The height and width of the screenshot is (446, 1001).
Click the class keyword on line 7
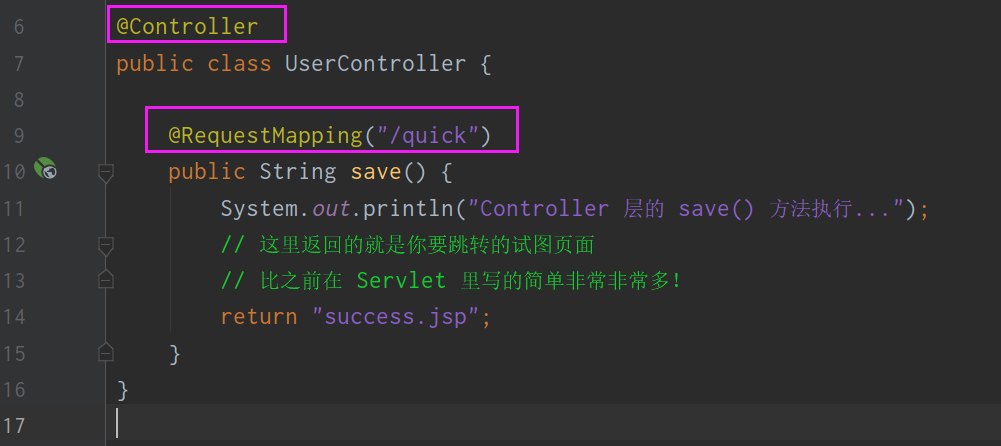point(239,64)
